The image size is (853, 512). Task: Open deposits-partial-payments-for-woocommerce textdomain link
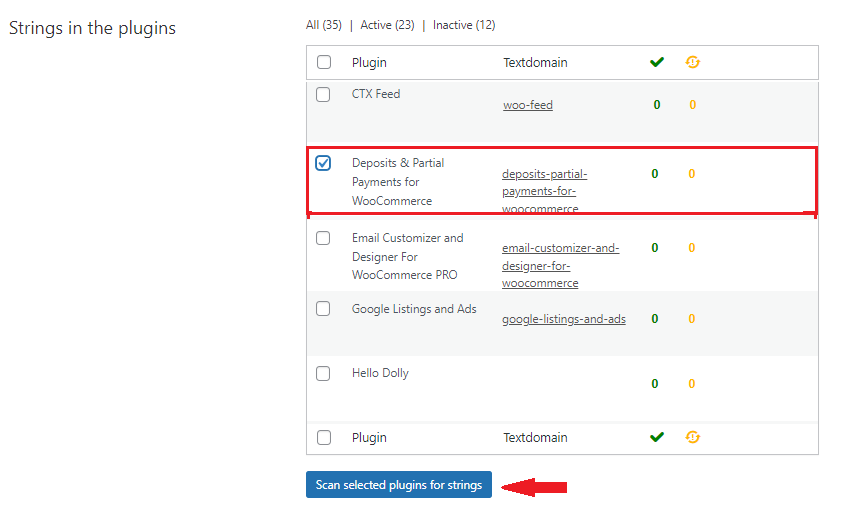[x=545, y=191]
